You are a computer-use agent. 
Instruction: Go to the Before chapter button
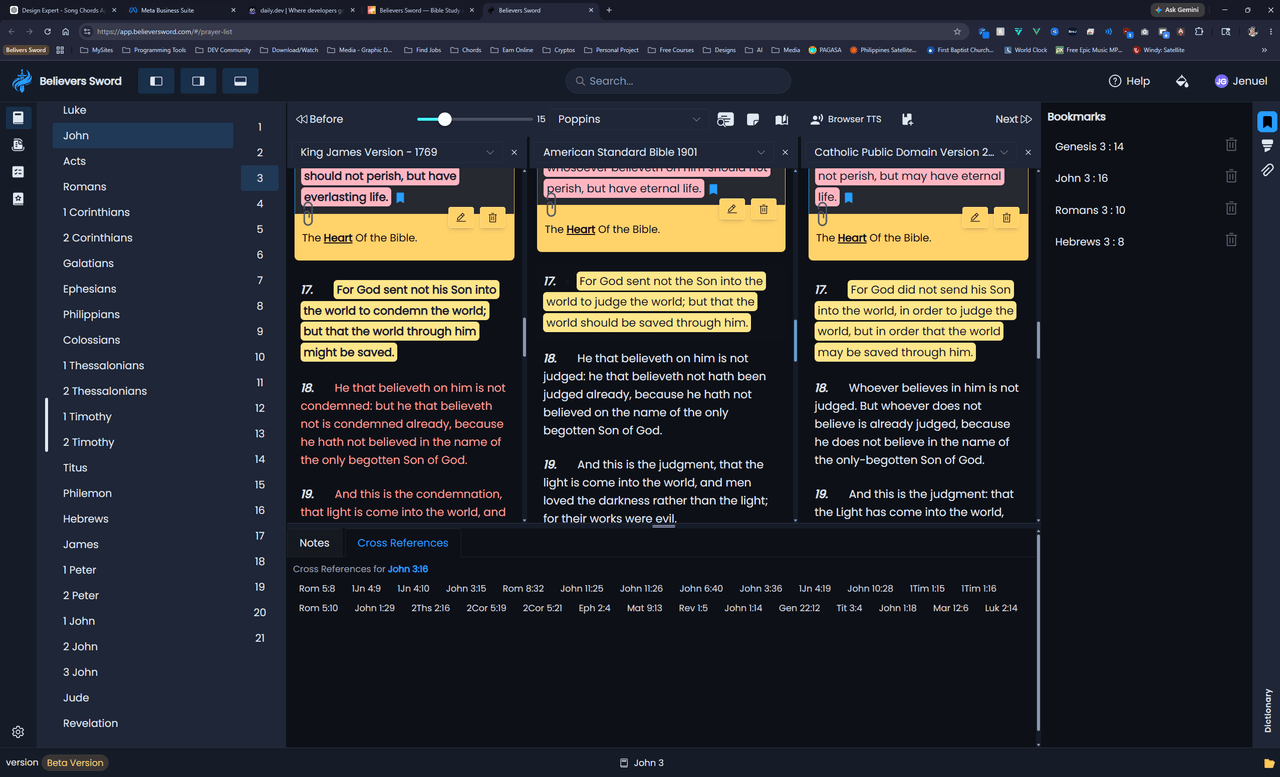click(x=319, y=119)
